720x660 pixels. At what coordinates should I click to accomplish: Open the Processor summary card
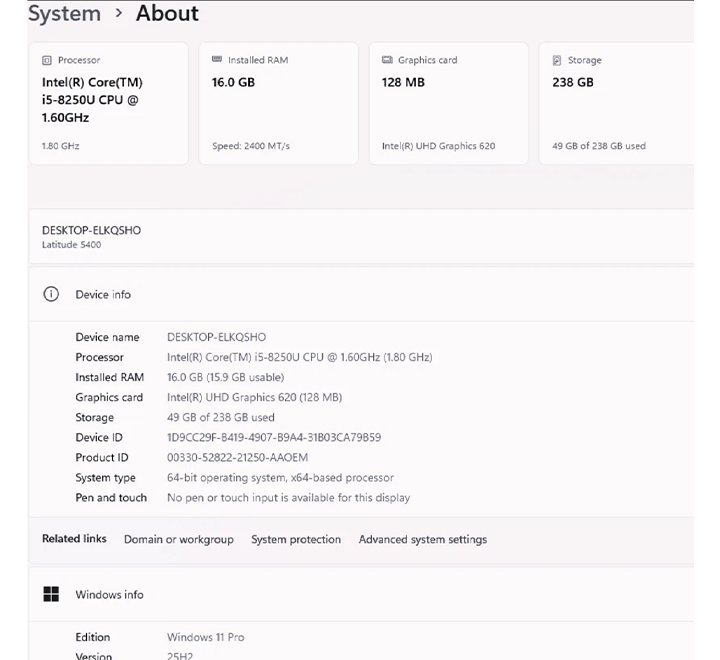point(109,103)
